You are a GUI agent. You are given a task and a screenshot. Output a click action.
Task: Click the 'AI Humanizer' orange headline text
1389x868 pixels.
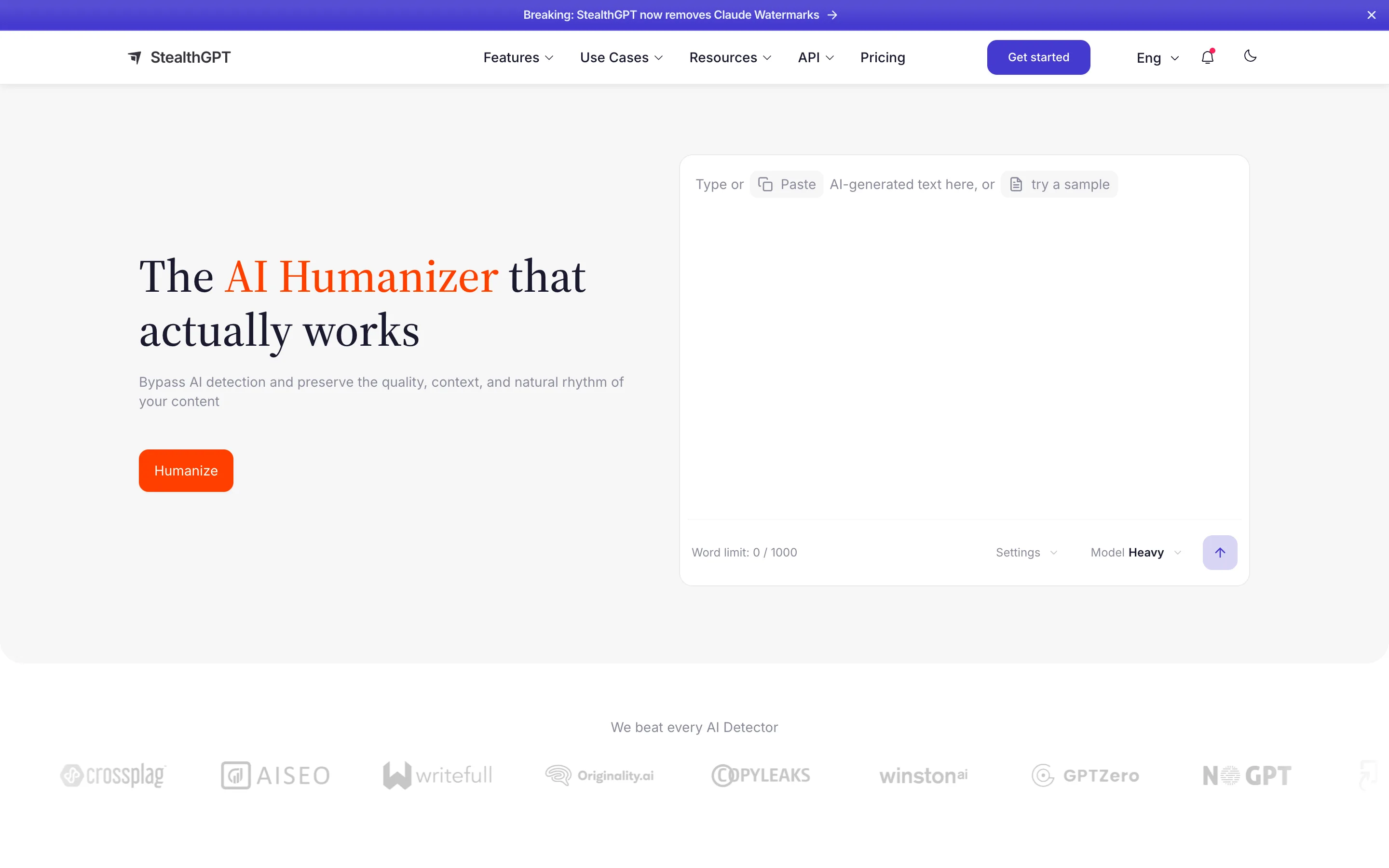361,276
